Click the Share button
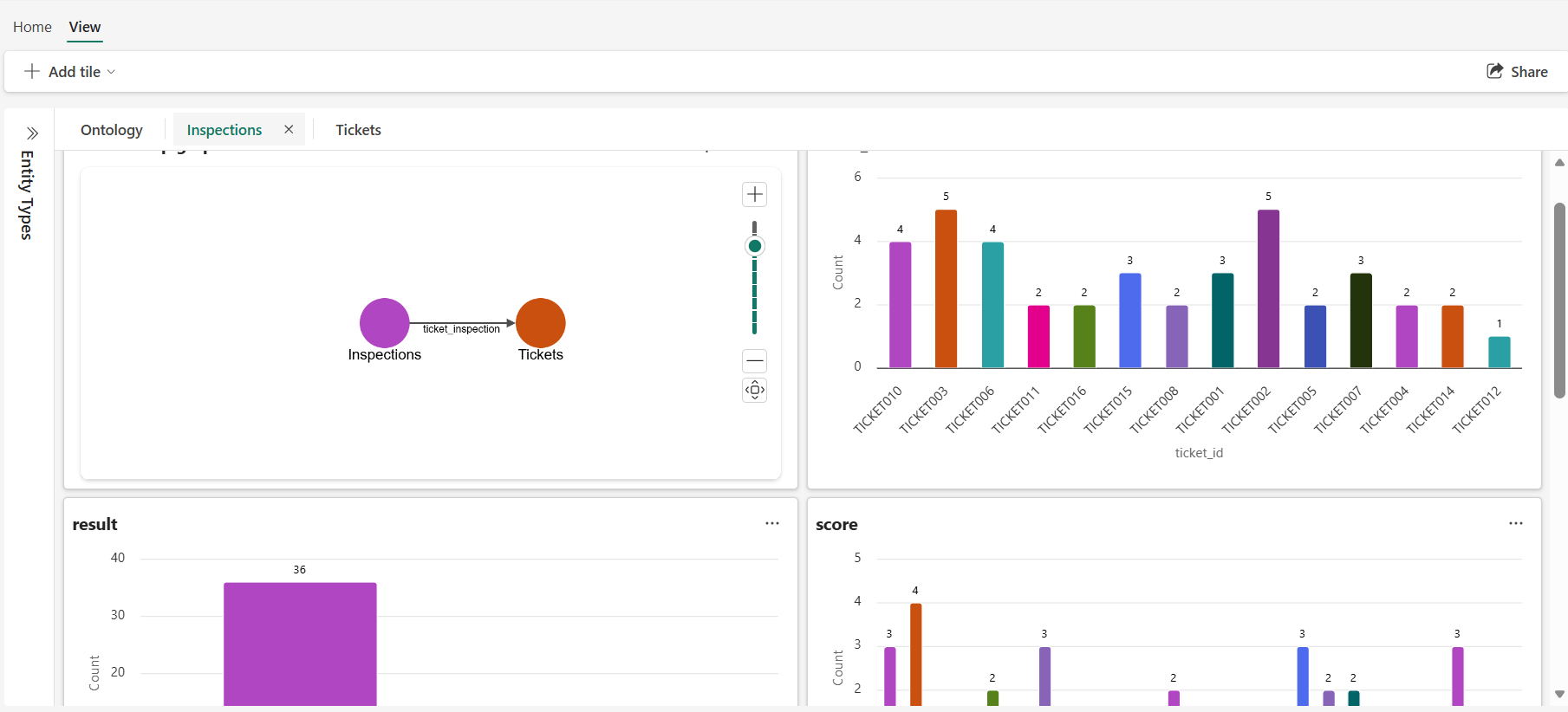Viewport: 1568px width, 712px height. tap(1517, 72)
